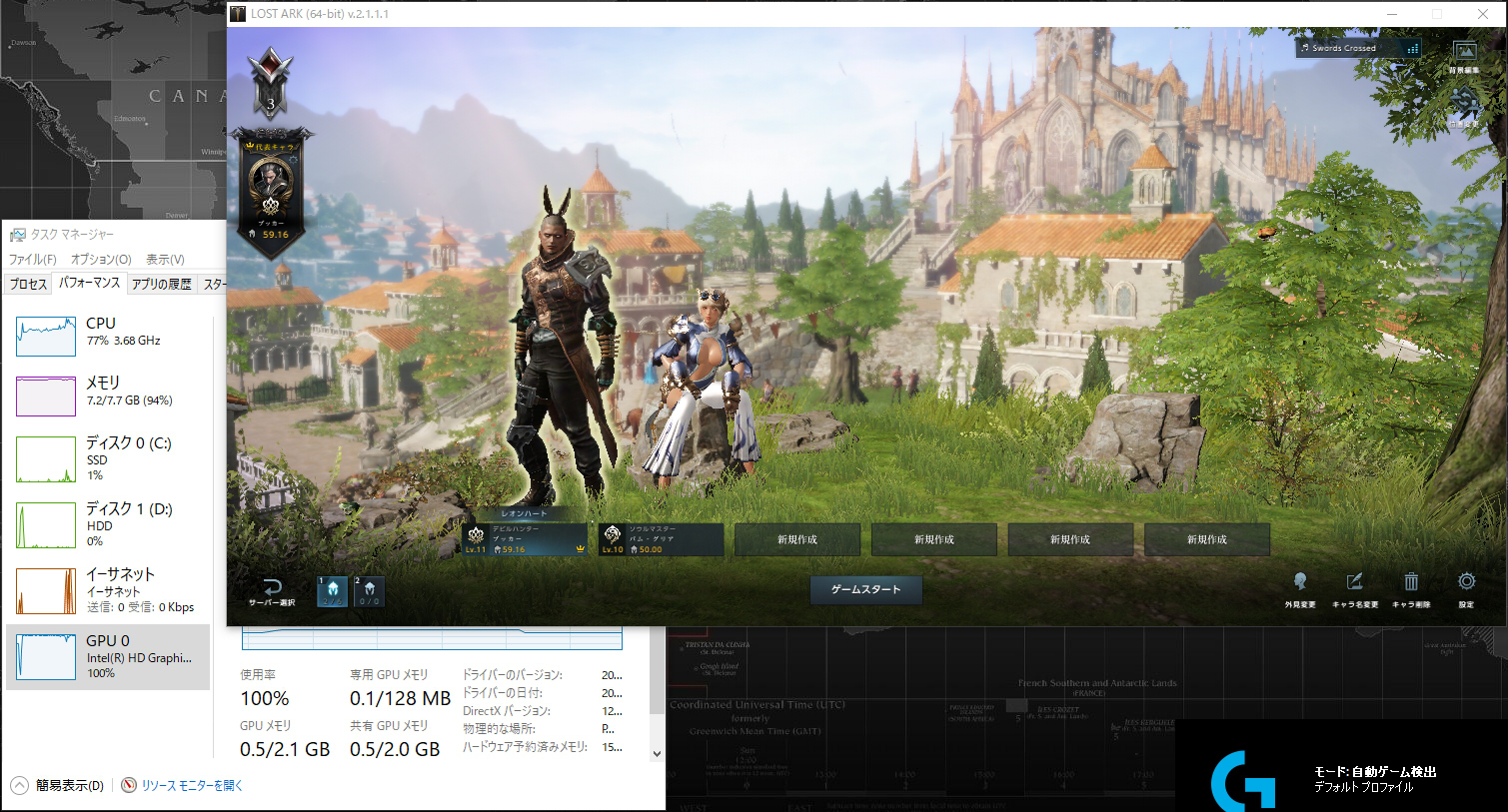Click the キャラ削除 trash icon
Viewport: 1508px width, 812px height.
point(1411,581)
